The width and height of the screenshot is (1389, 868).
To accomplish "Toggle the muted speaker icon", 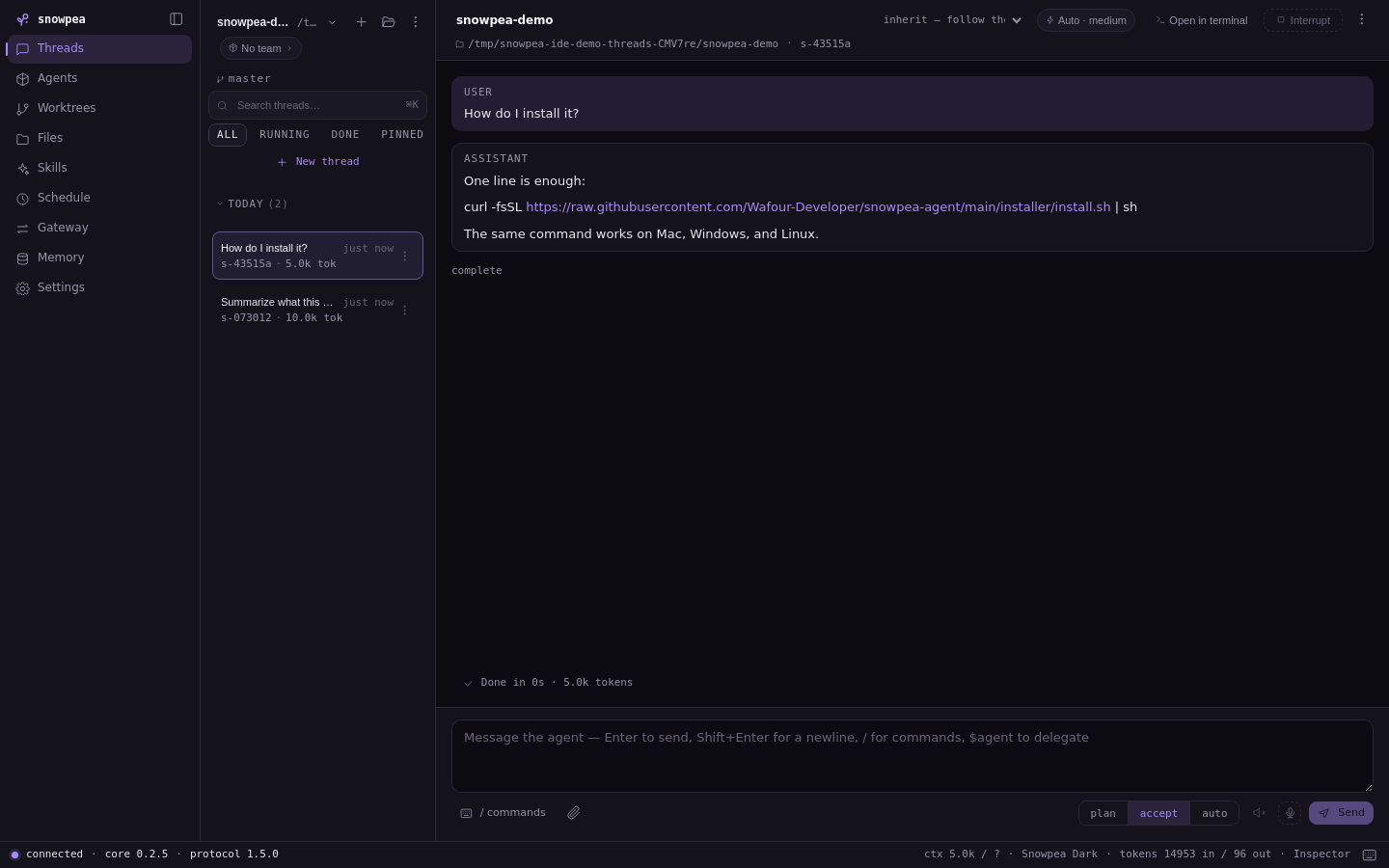I will click(1259, 813).
